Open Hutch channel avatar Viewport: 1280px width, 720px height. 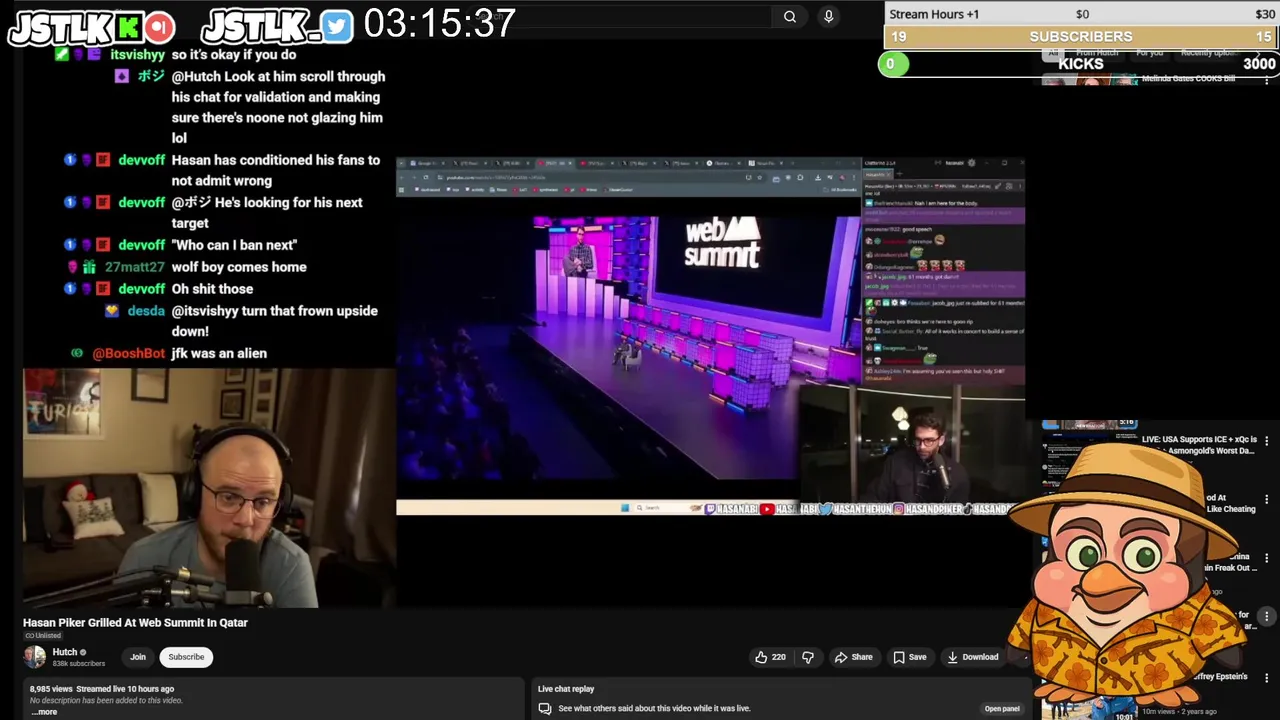[x=35, y=656]
